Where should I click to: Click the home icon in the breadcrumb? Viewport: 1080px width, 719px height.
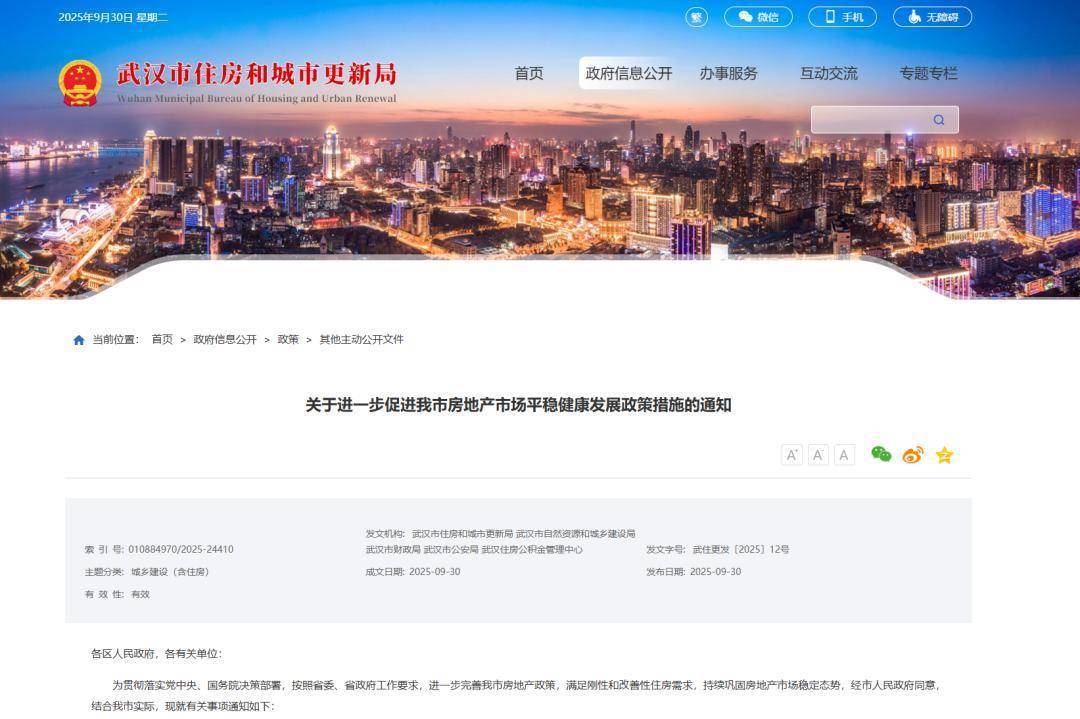pyautogui.click(x=78, y=339)
